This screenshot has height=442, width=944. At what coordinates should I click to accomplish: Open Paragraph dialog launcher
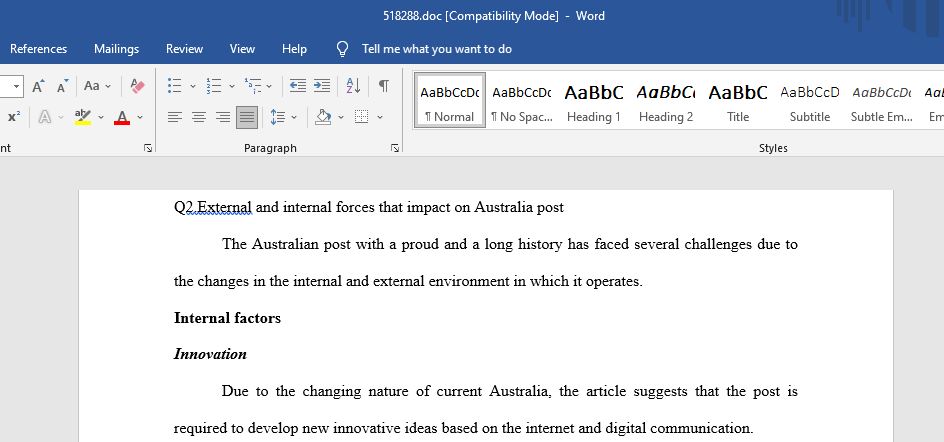click(395, 148)
